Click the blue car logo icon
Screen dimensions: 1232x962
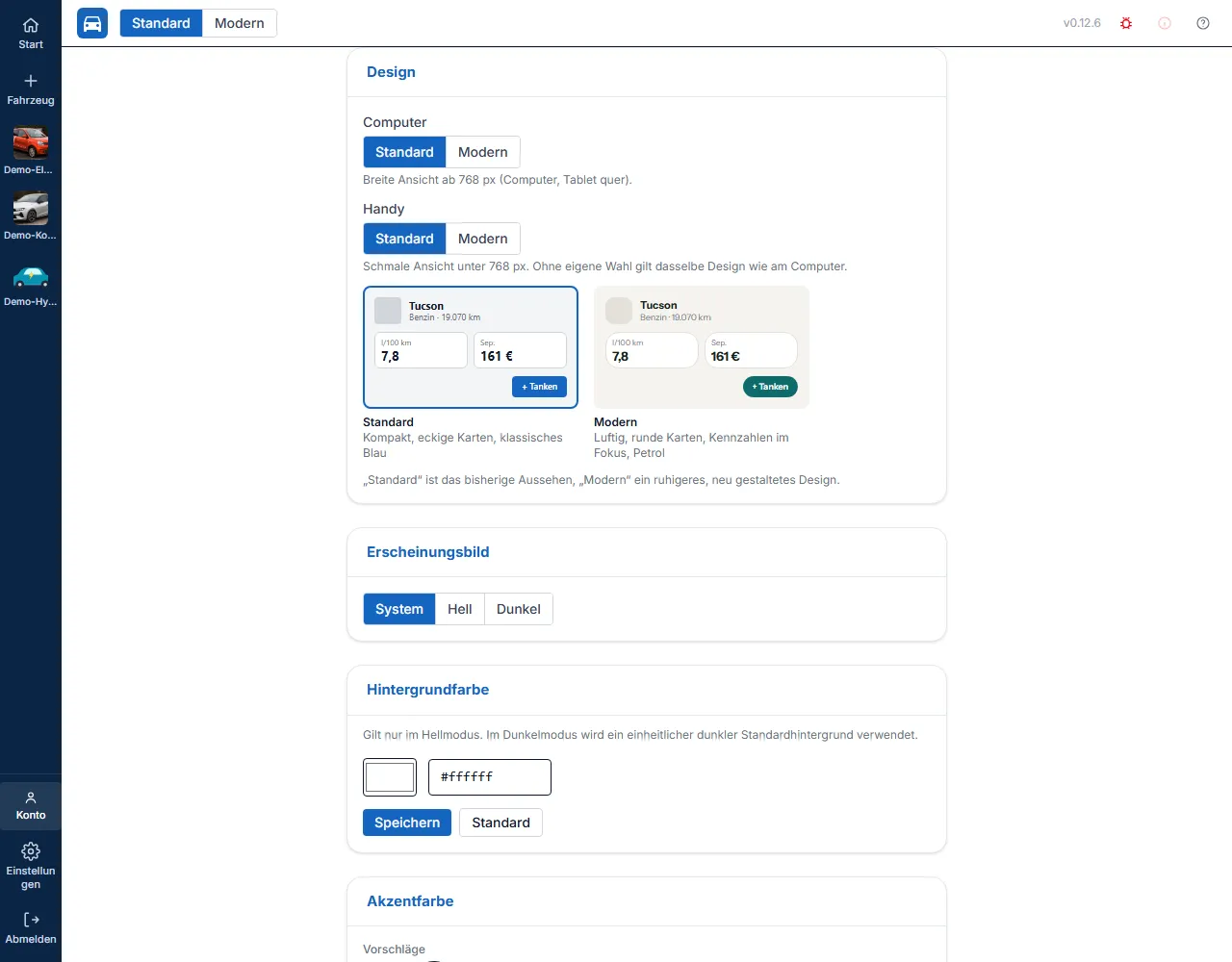92,23
